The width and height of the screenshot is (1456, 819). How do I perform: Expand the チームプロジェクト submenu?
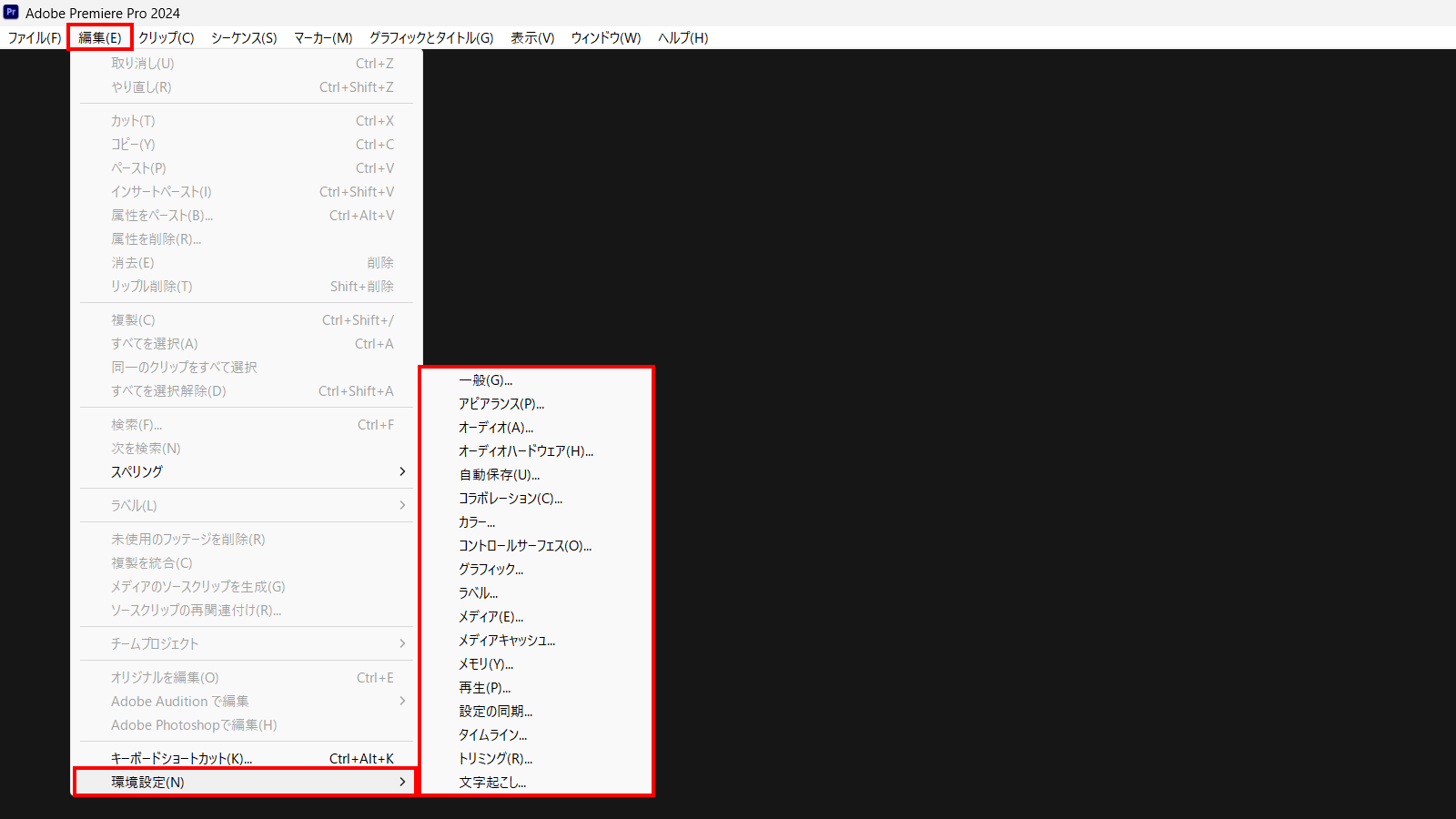click(246, 643)
